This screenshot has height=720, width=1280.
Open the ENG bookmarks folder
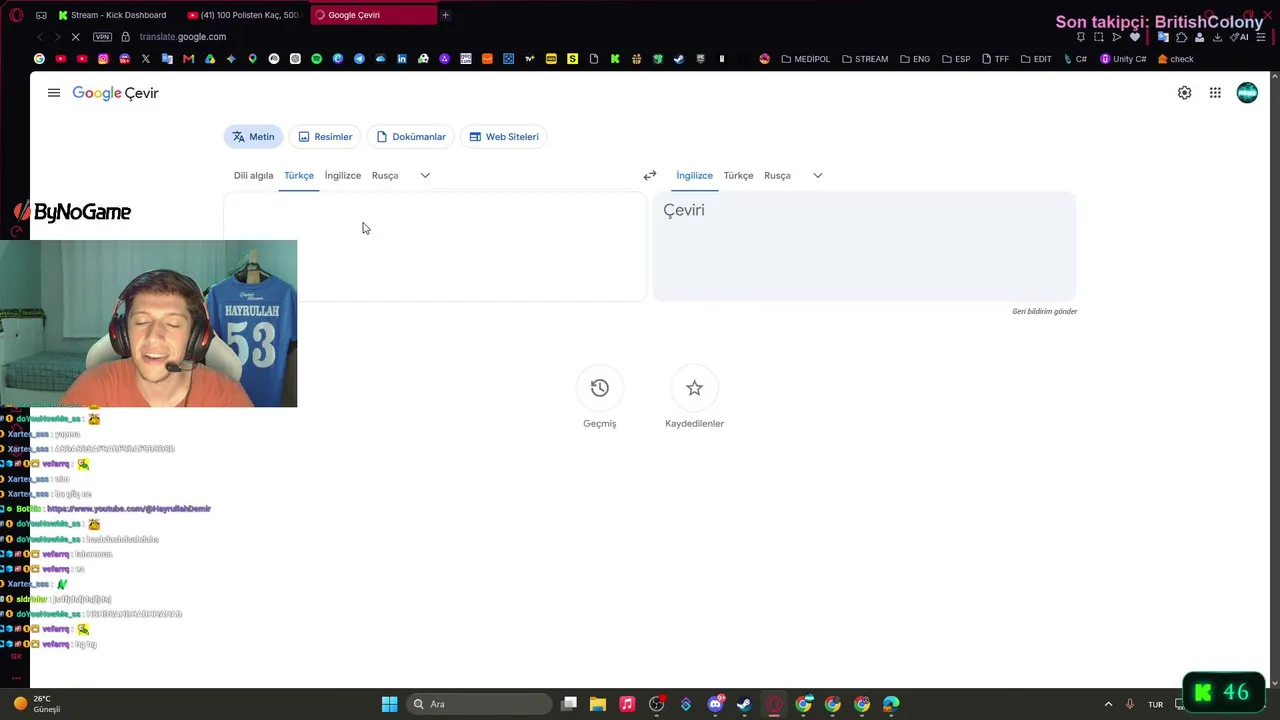coord(915,59)
